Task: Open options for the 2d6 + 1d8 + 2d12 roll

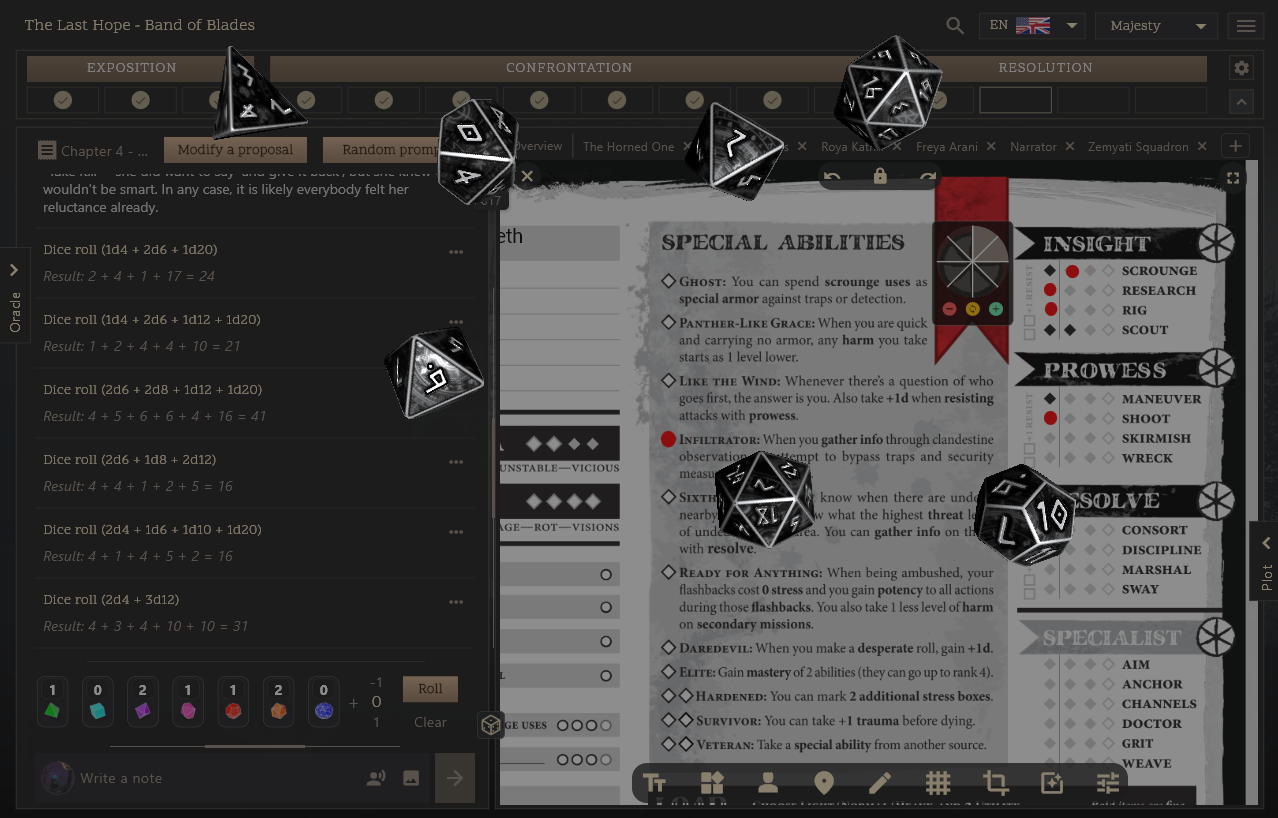Action: pos(456,462)
